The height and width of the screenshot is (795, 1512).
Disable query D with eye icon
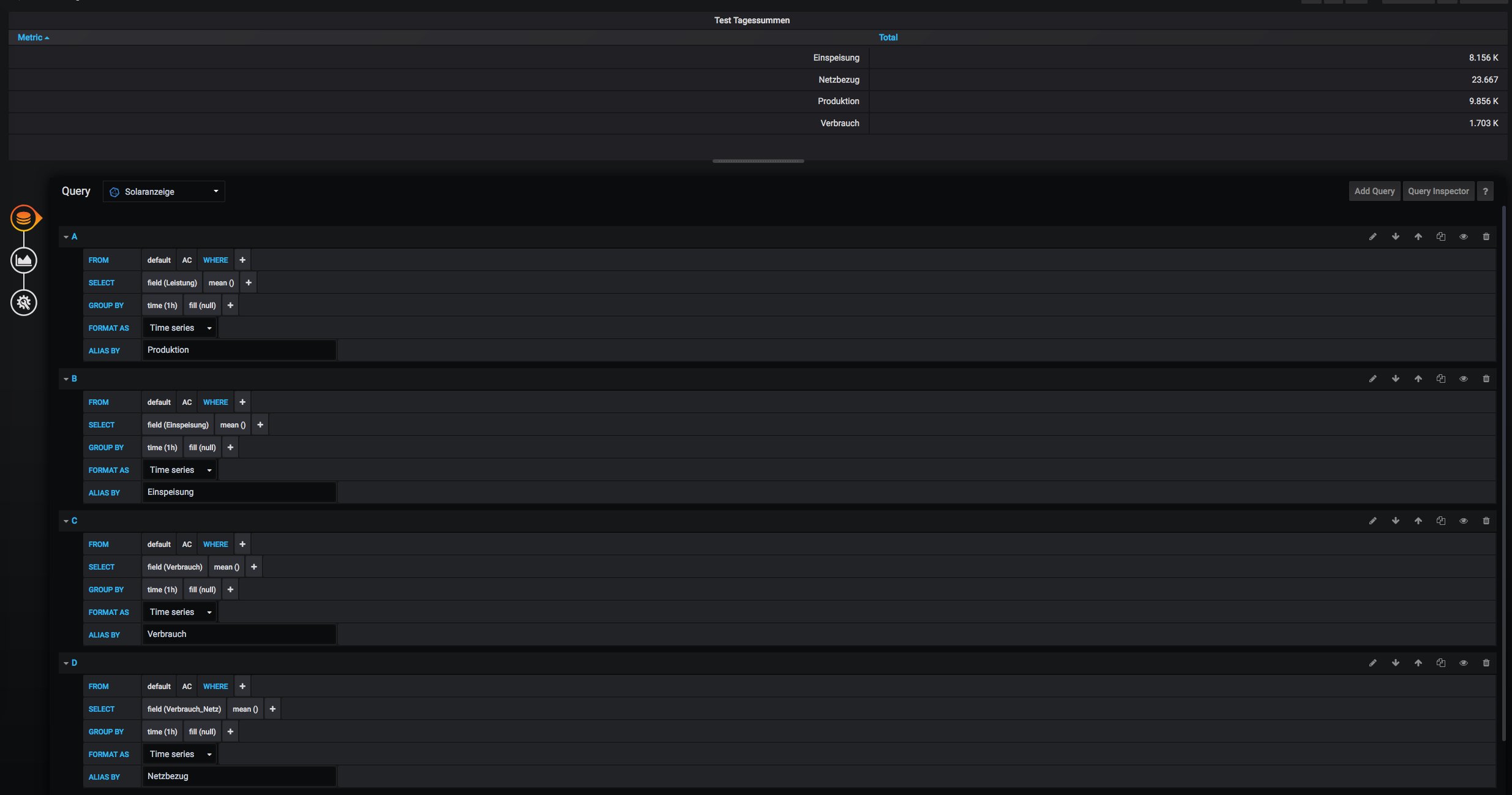click(1463, 663)
